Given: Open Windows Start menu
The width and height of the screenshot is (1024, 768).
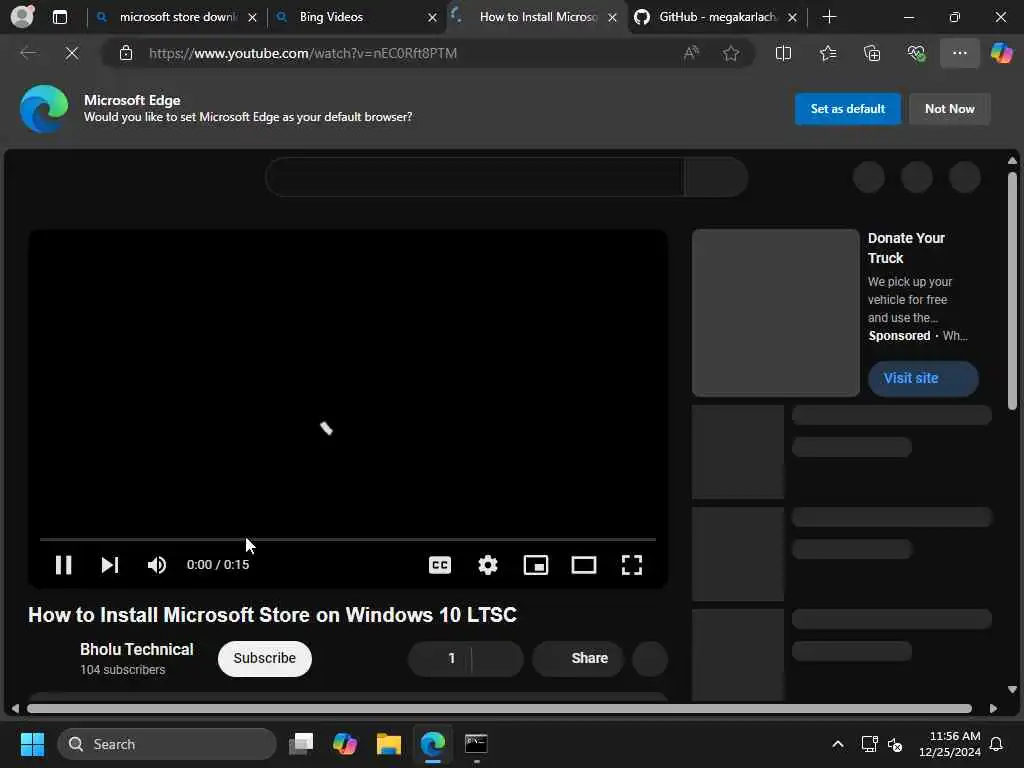Looking at the screenshot, I should [x=32, y=744].
